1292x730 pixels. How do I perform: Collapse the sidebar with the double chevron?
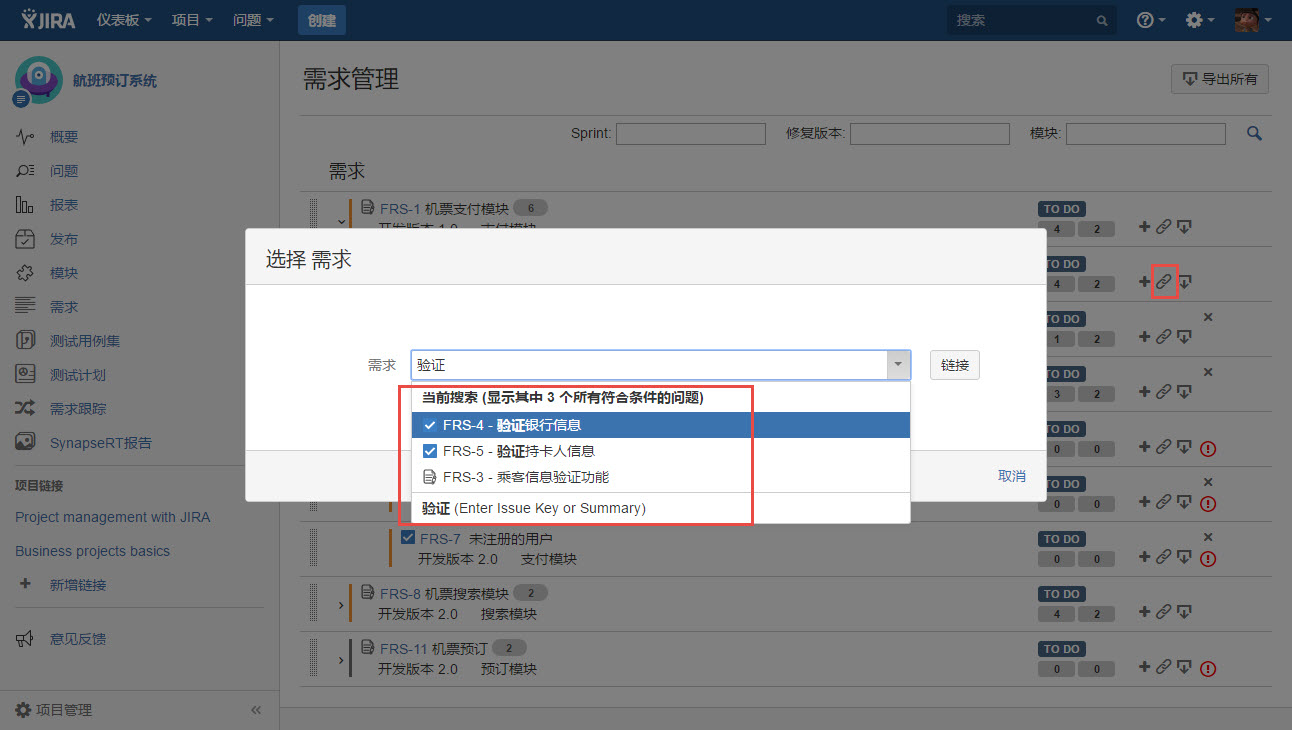tap(256, 710)
